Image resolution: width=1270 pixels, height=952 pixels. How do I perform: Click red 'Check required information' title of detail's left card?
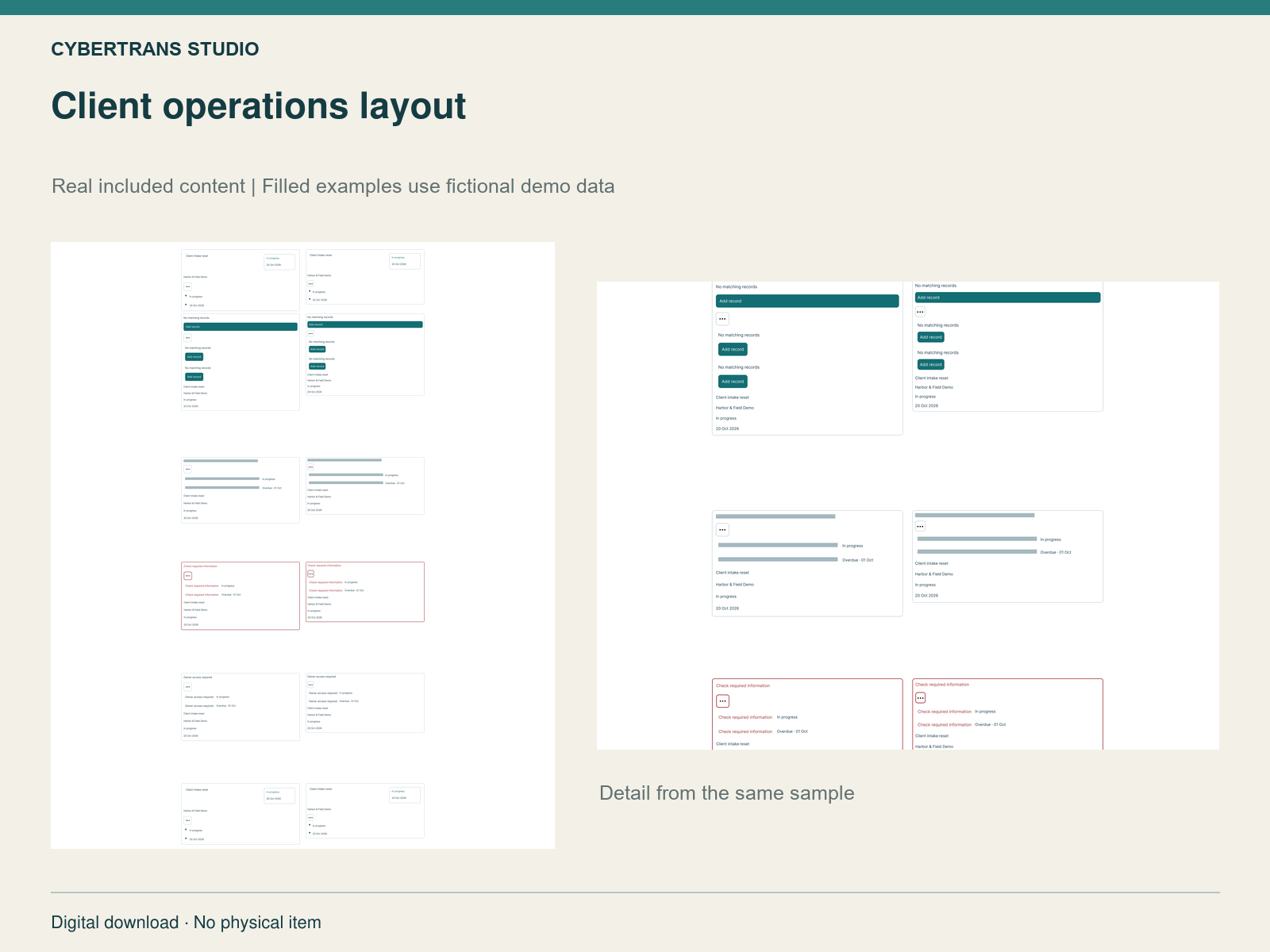(x=743, y=685)
